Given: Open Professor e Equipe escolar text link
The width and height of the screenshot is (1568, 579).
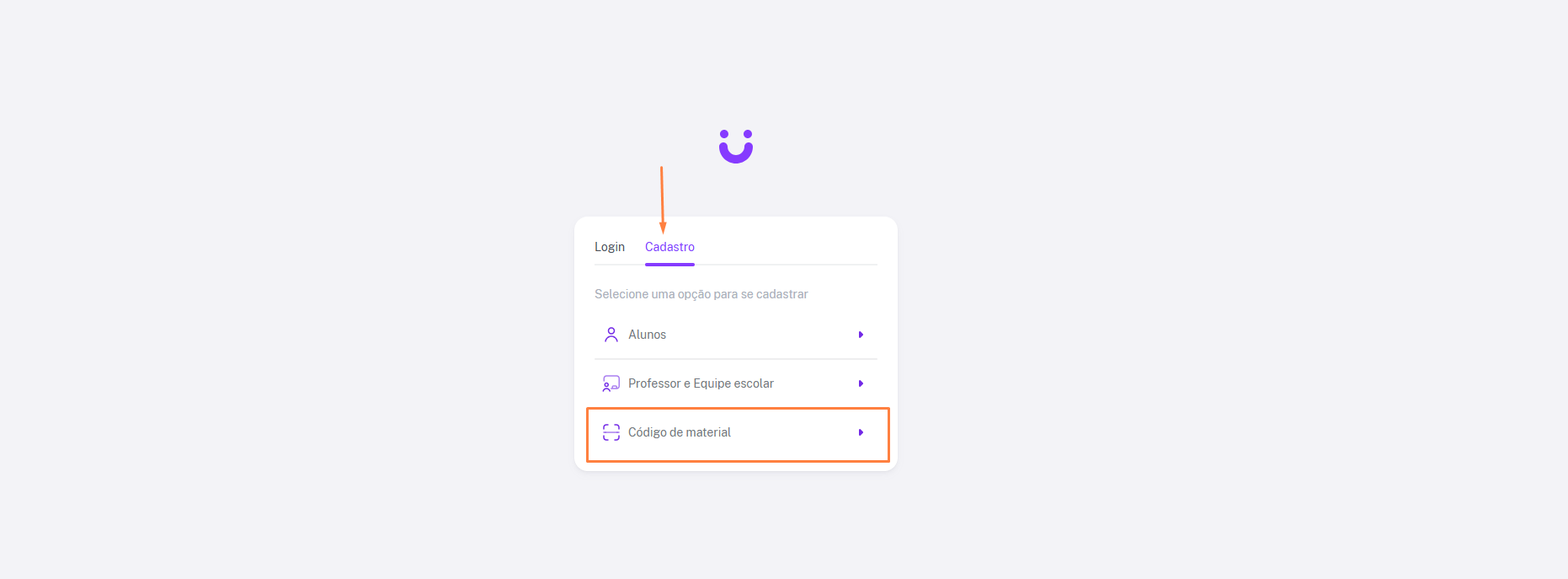Looking at the screenshot, I should pos(701,383).
